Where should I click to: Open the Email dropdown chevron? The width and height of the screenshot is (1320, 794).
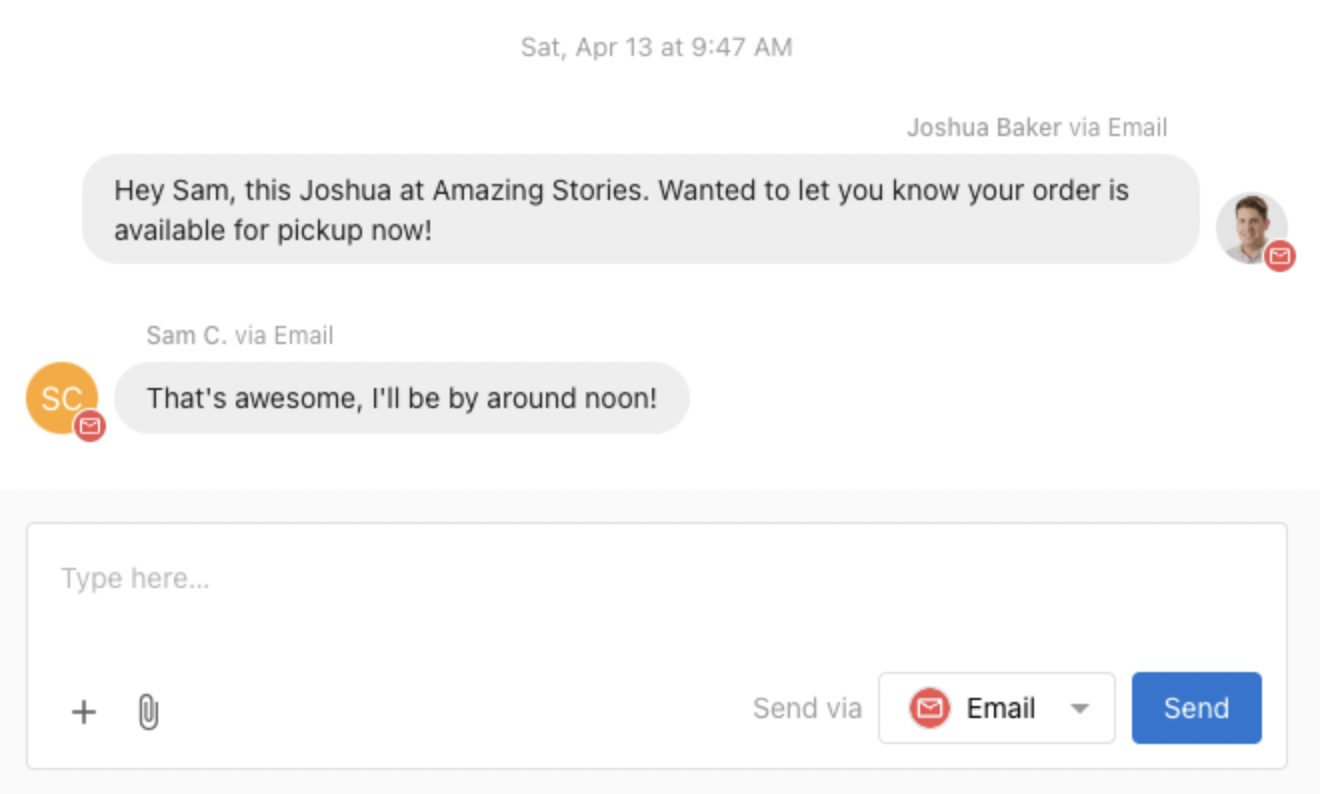[x=1081, y=708]
